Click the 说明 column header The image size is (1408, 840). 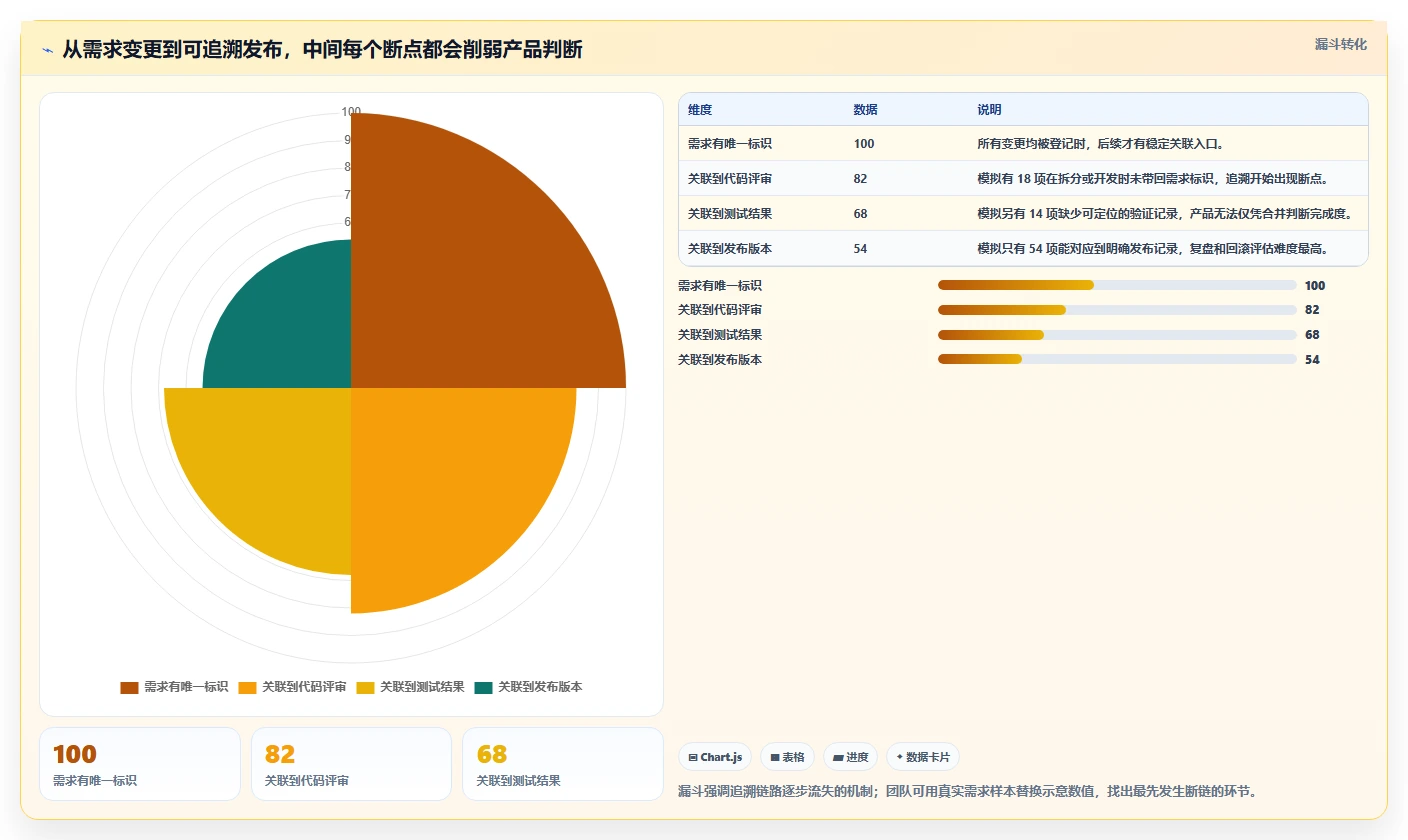pos(989,110)
